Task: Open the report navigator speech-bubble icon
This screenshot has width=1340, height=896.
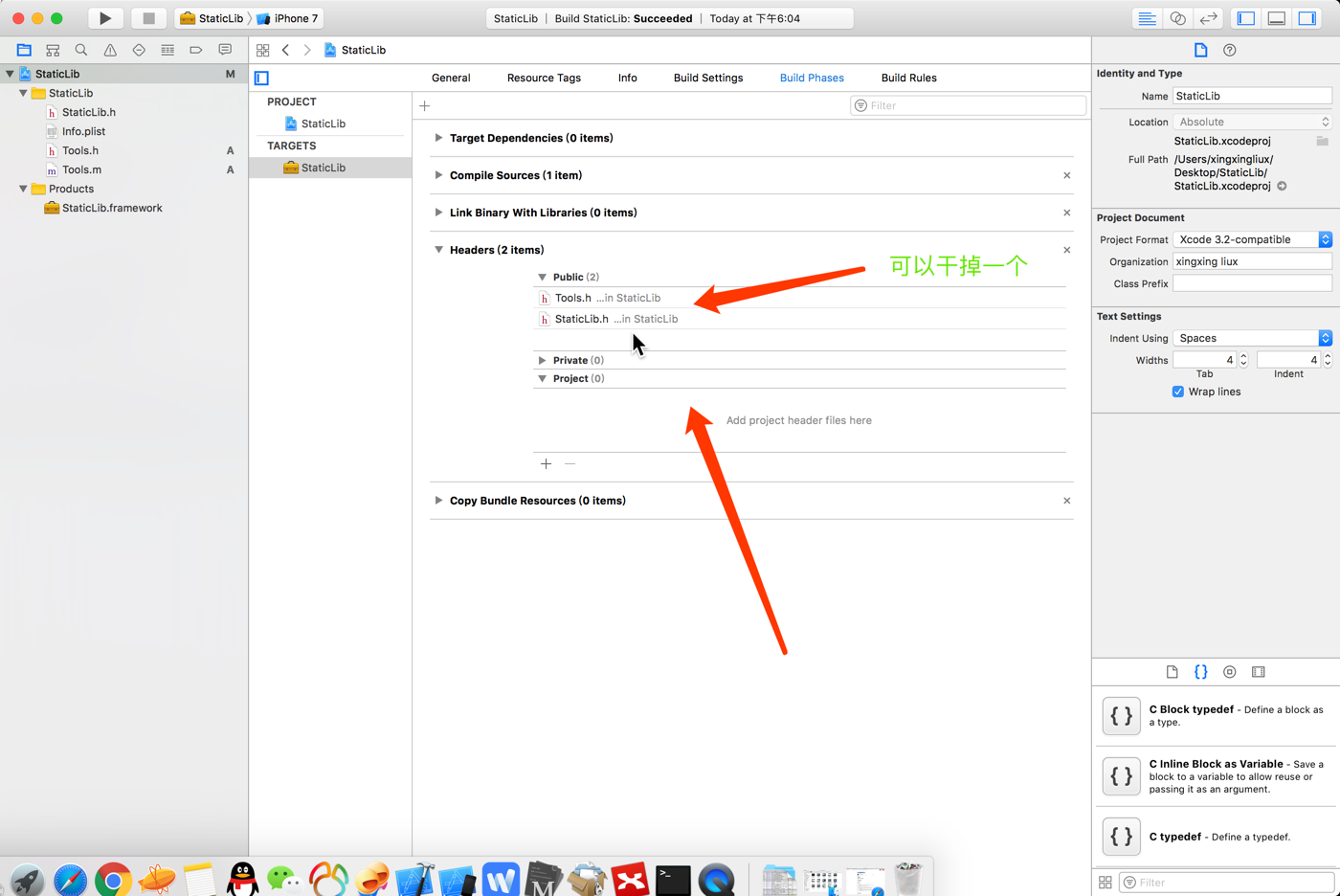Action: point(225,50)
